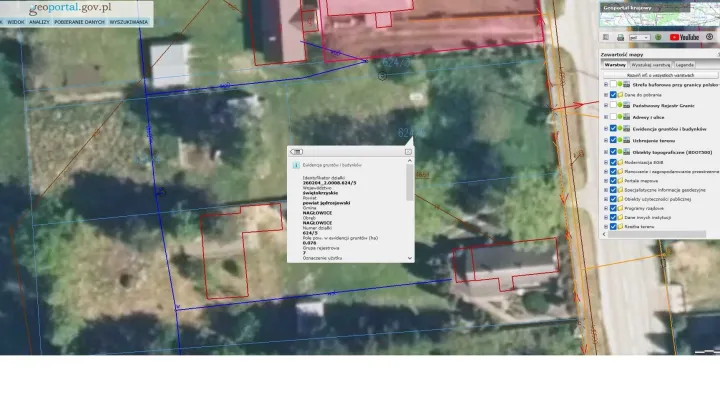Click layer service icon of Obiekty topograficzne
Screen dimensions: 720x420
point(626,152)
